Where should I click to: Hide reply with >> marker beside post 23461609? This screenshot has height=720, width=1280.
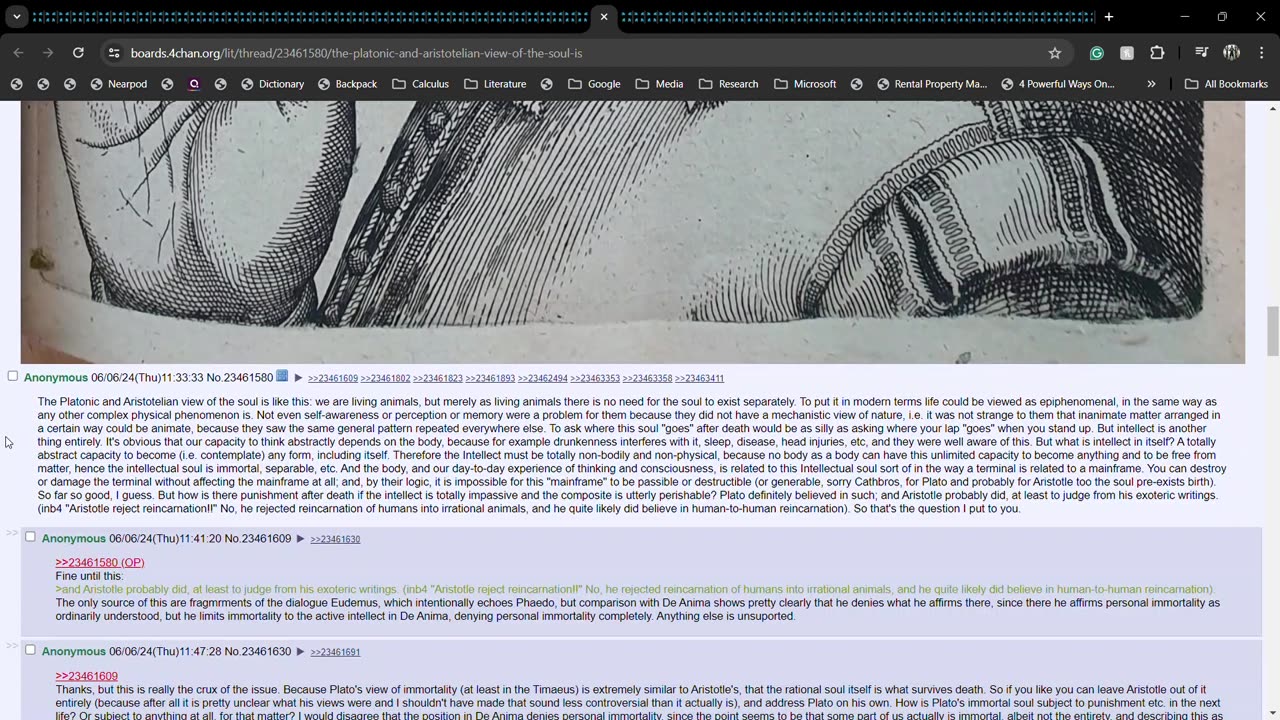coord(12,533)
